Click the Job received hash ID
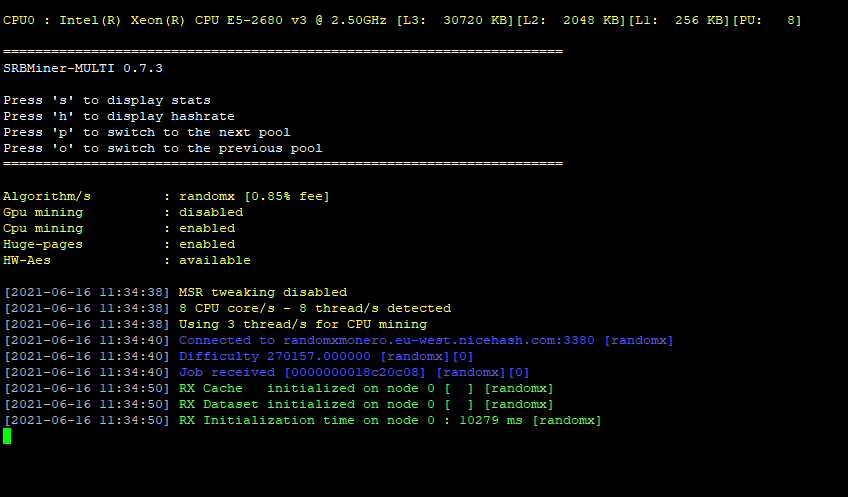848x497 pixels. [355, 372]
